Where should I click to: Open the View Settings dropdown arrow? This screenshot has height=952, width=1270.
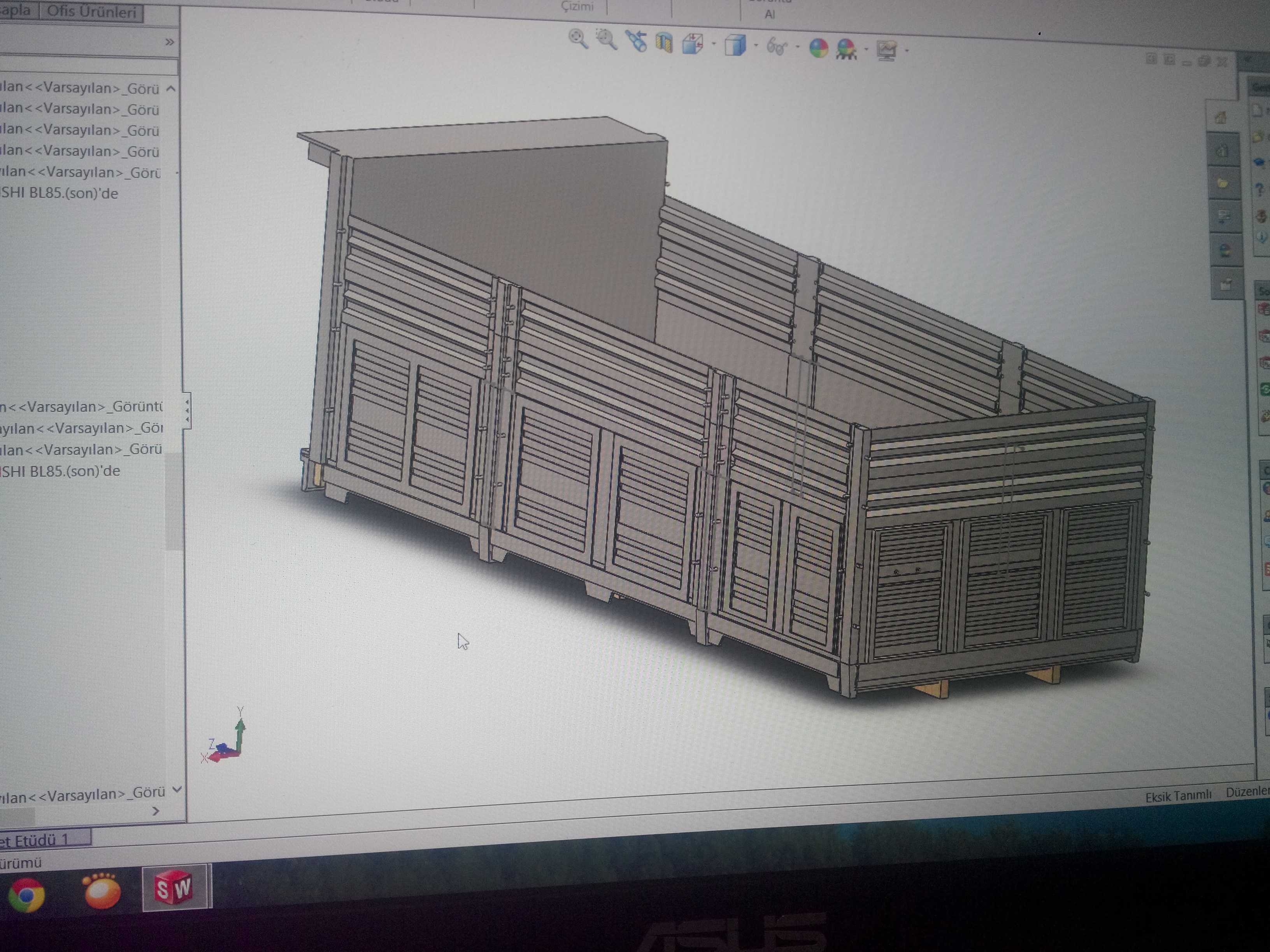coord(907,51)
